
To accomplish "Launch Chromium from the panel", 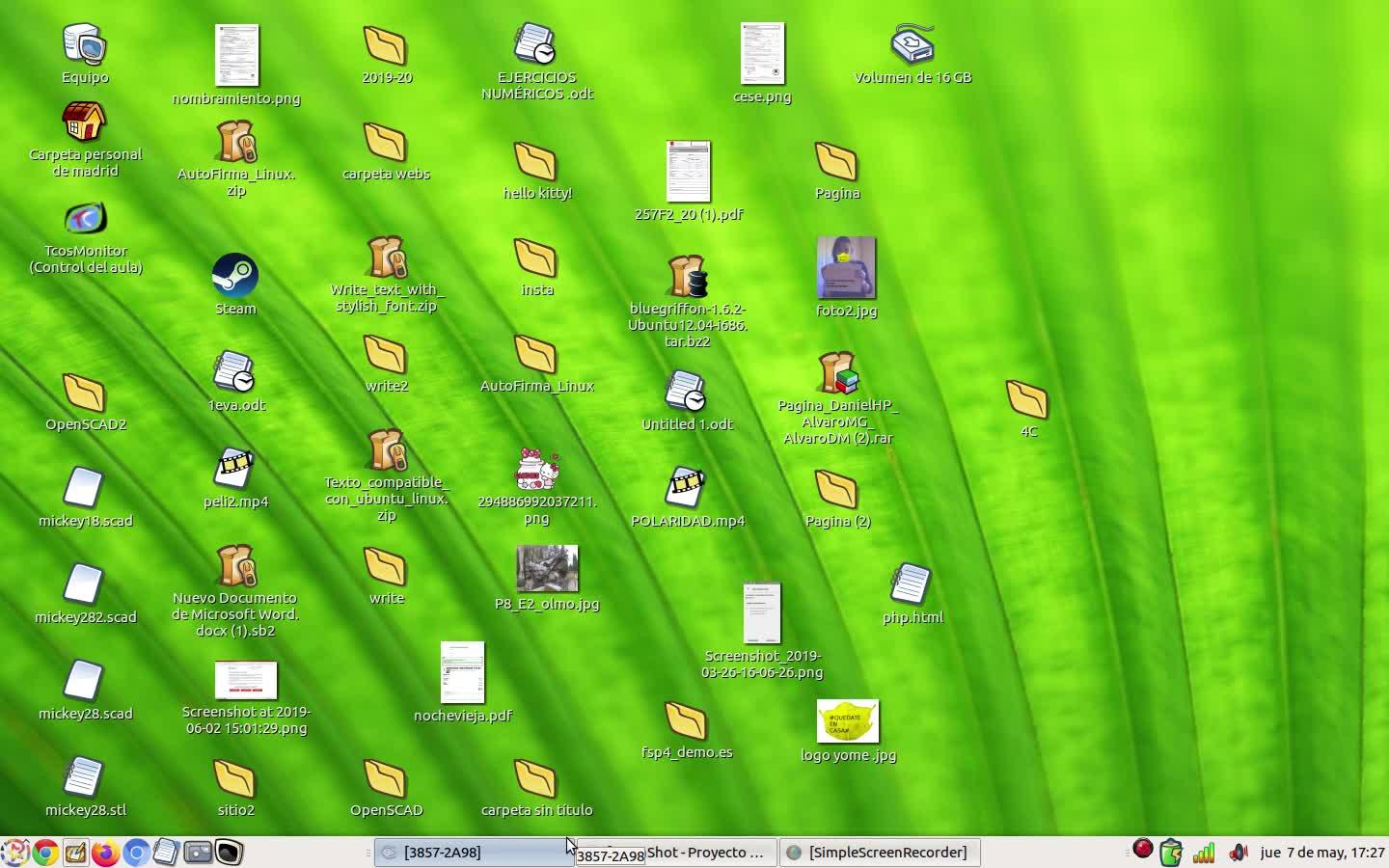I will 136,852.
